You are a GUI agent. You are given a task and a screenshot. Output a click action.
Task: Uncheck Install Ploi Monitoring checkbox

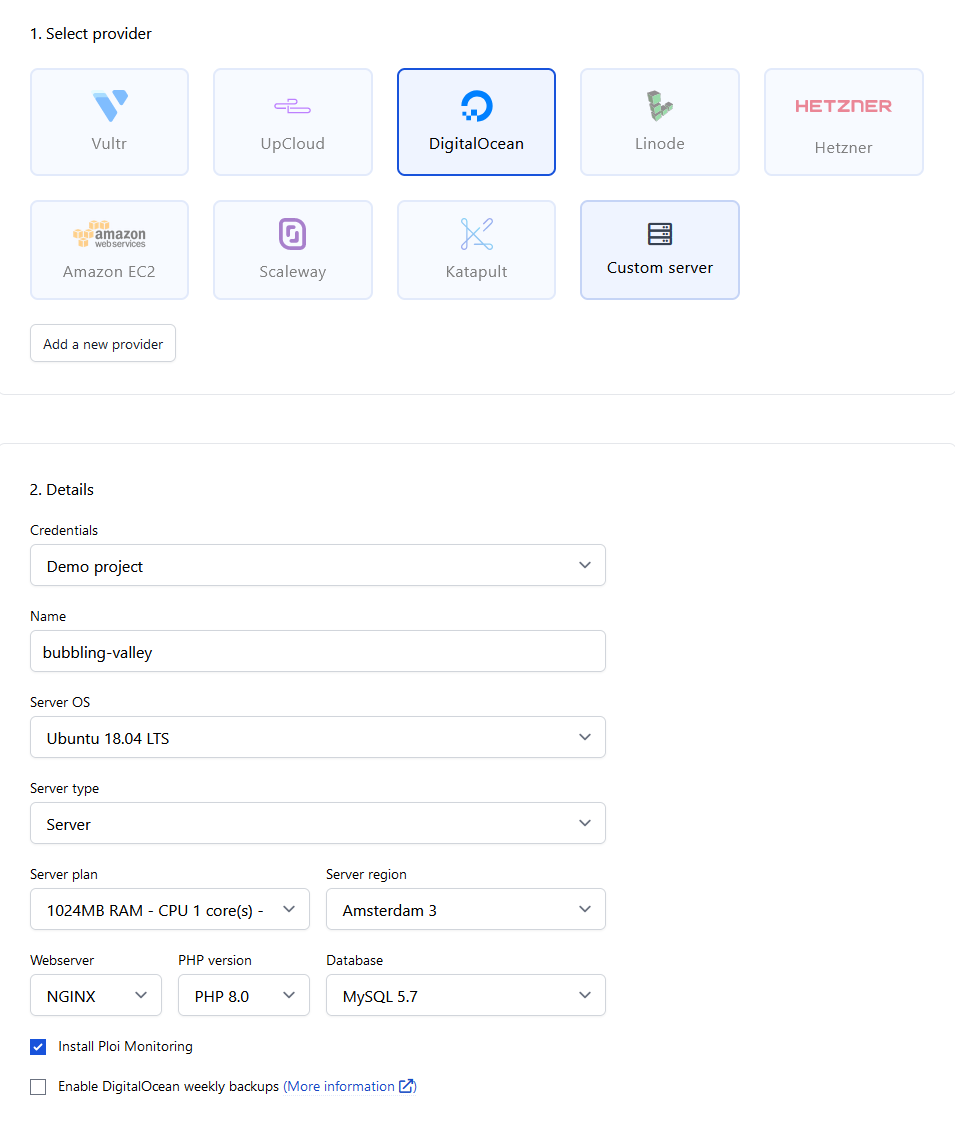pos(38,1047)
